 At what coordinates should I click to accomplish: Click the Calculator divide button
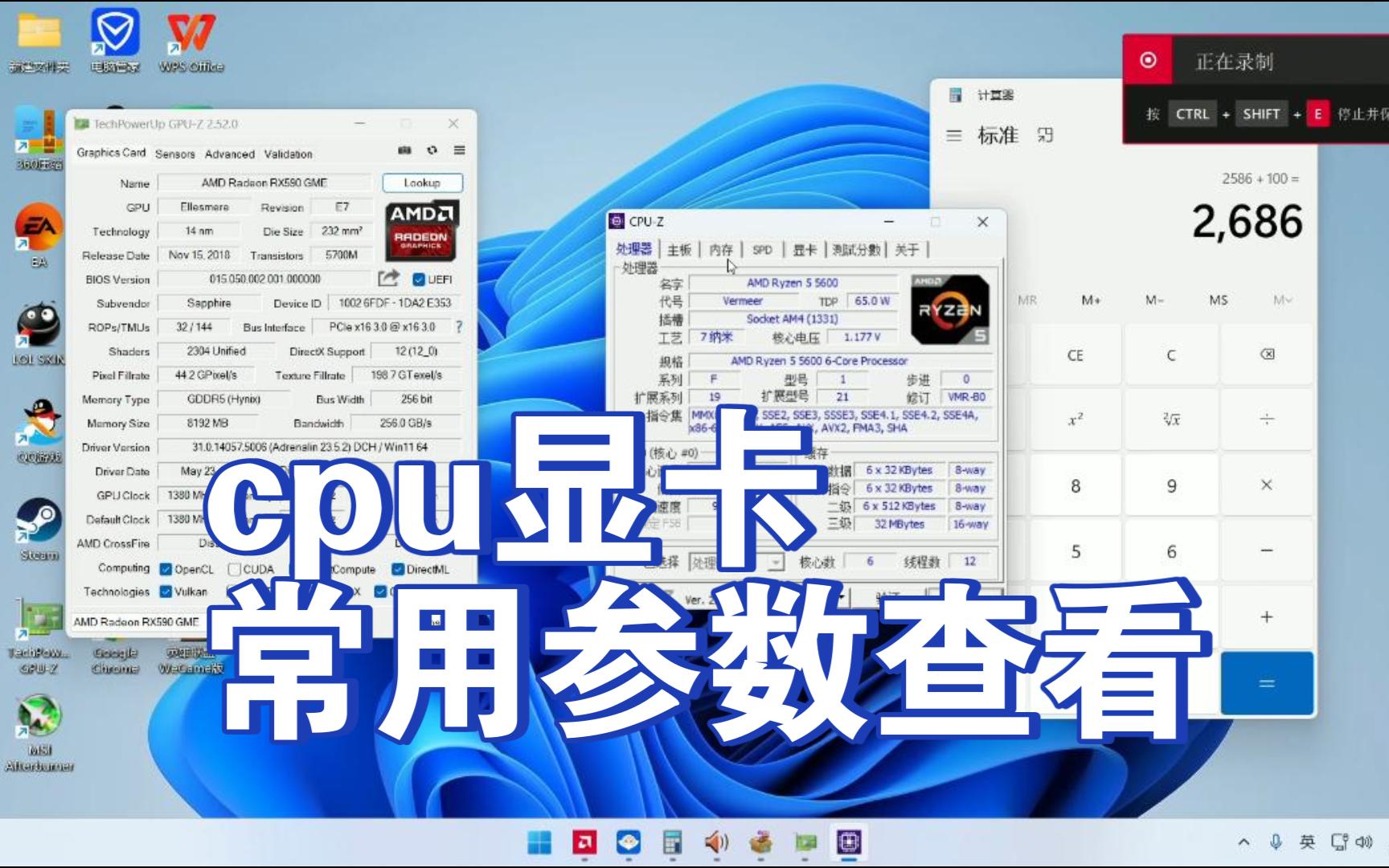coord(1267,420)
